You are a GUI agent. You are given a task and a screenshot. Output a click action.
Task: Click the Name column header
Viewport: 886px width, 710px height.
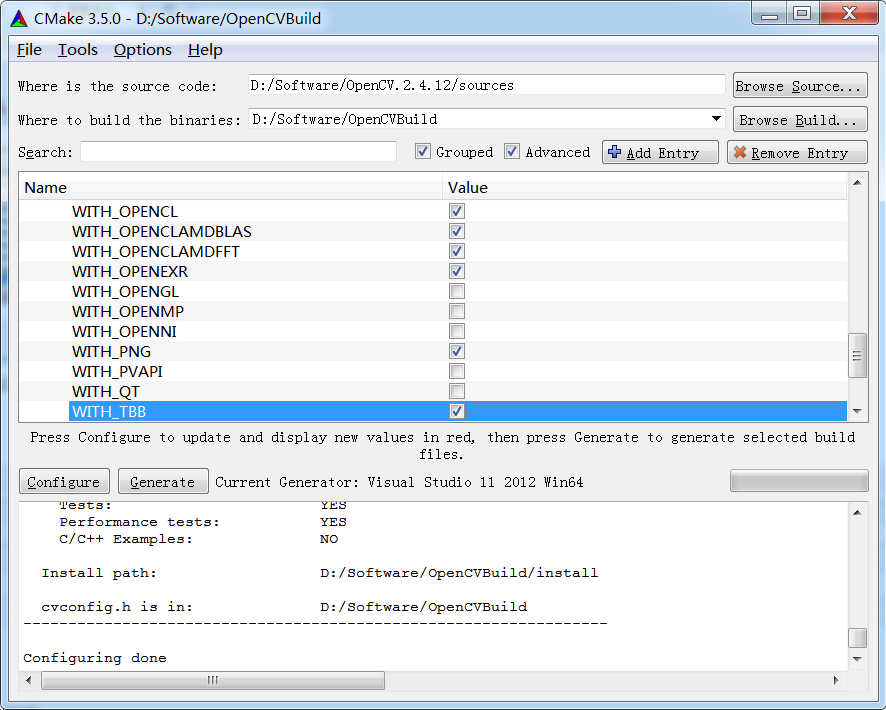click(231, 188)
